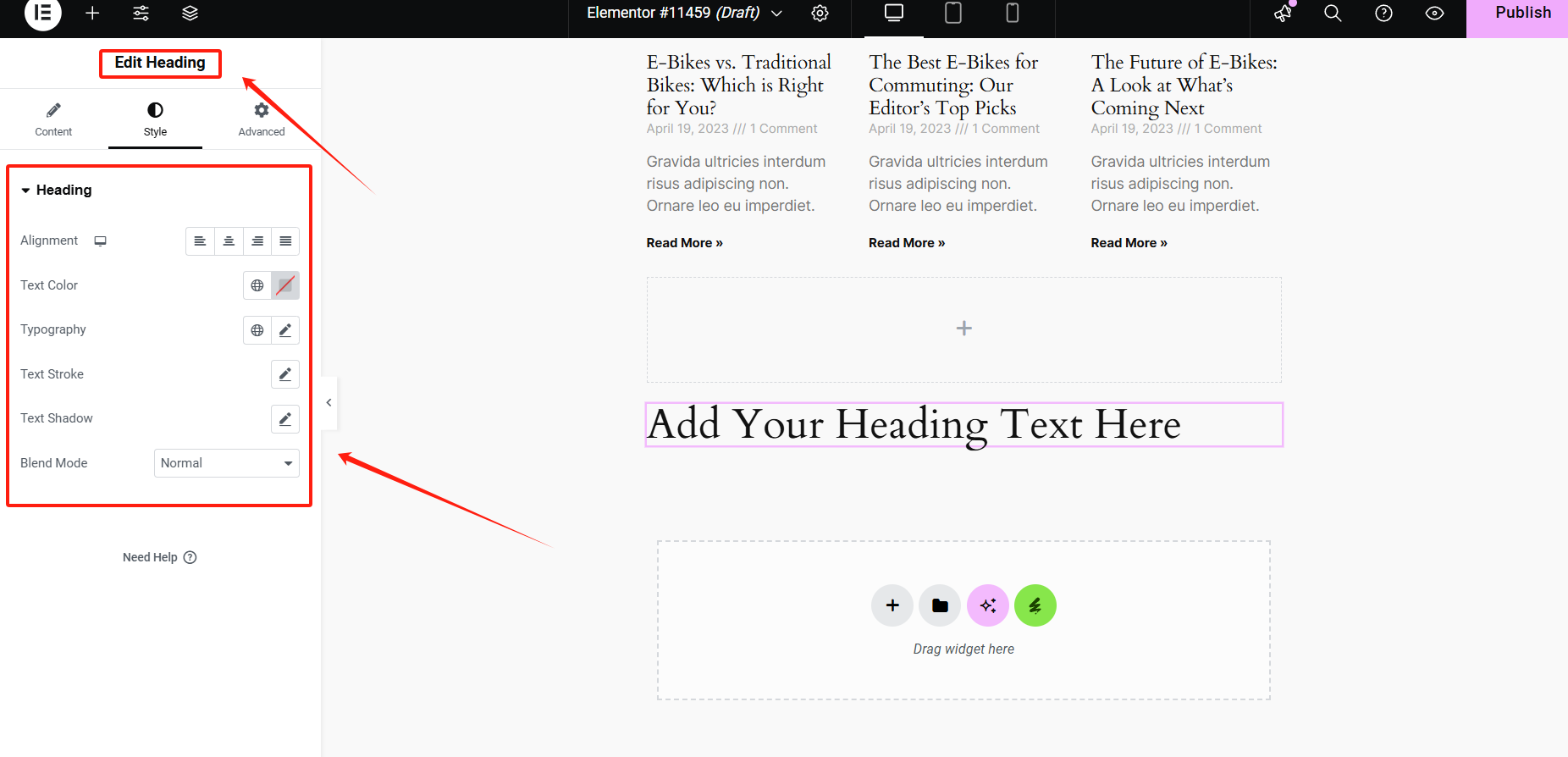
Task: Open the Blend Mode dropdown
Action: pos(226,463)
